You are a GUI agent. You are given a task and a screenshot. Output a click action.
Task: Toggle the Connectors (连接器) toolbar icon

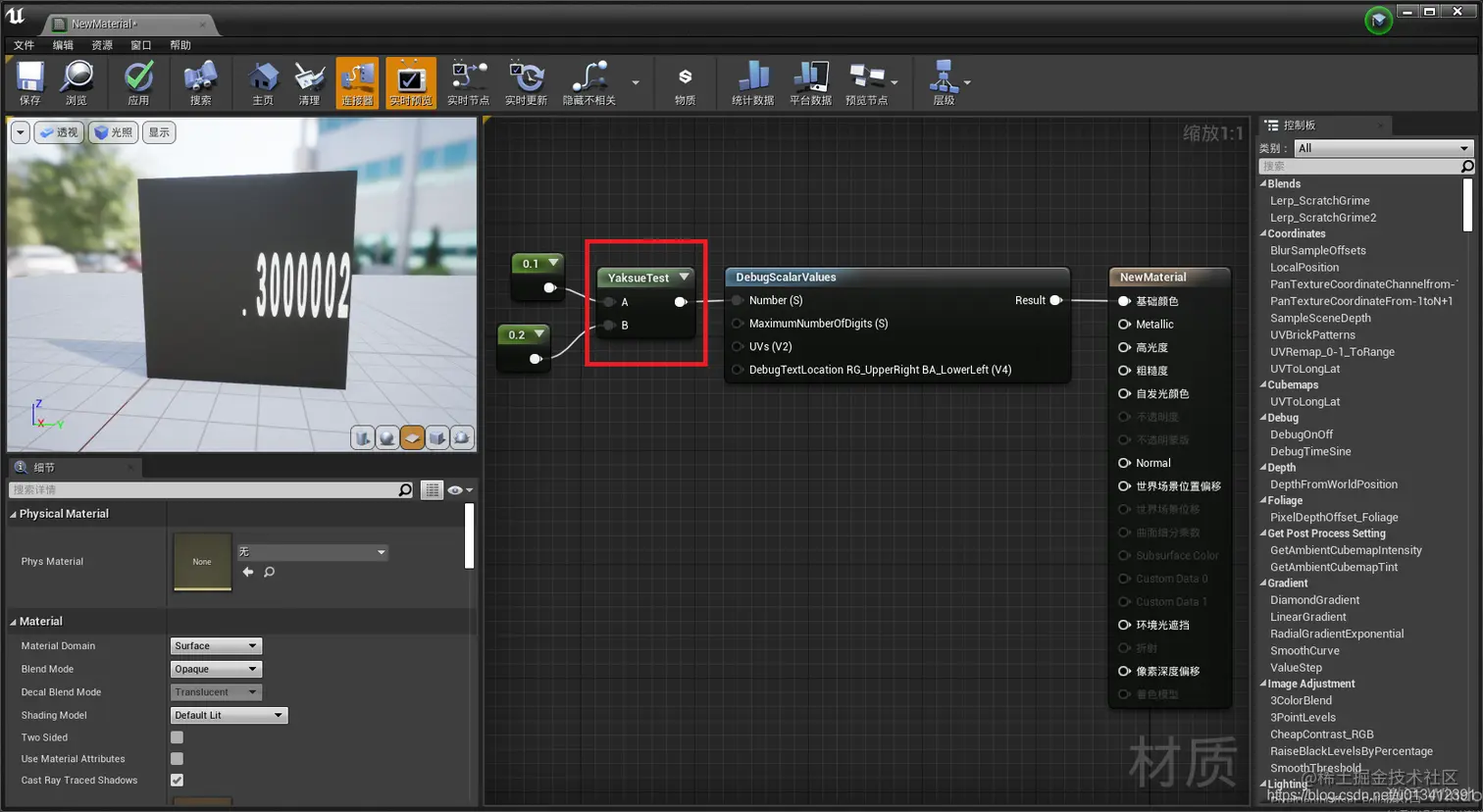[x=357, y=81]
